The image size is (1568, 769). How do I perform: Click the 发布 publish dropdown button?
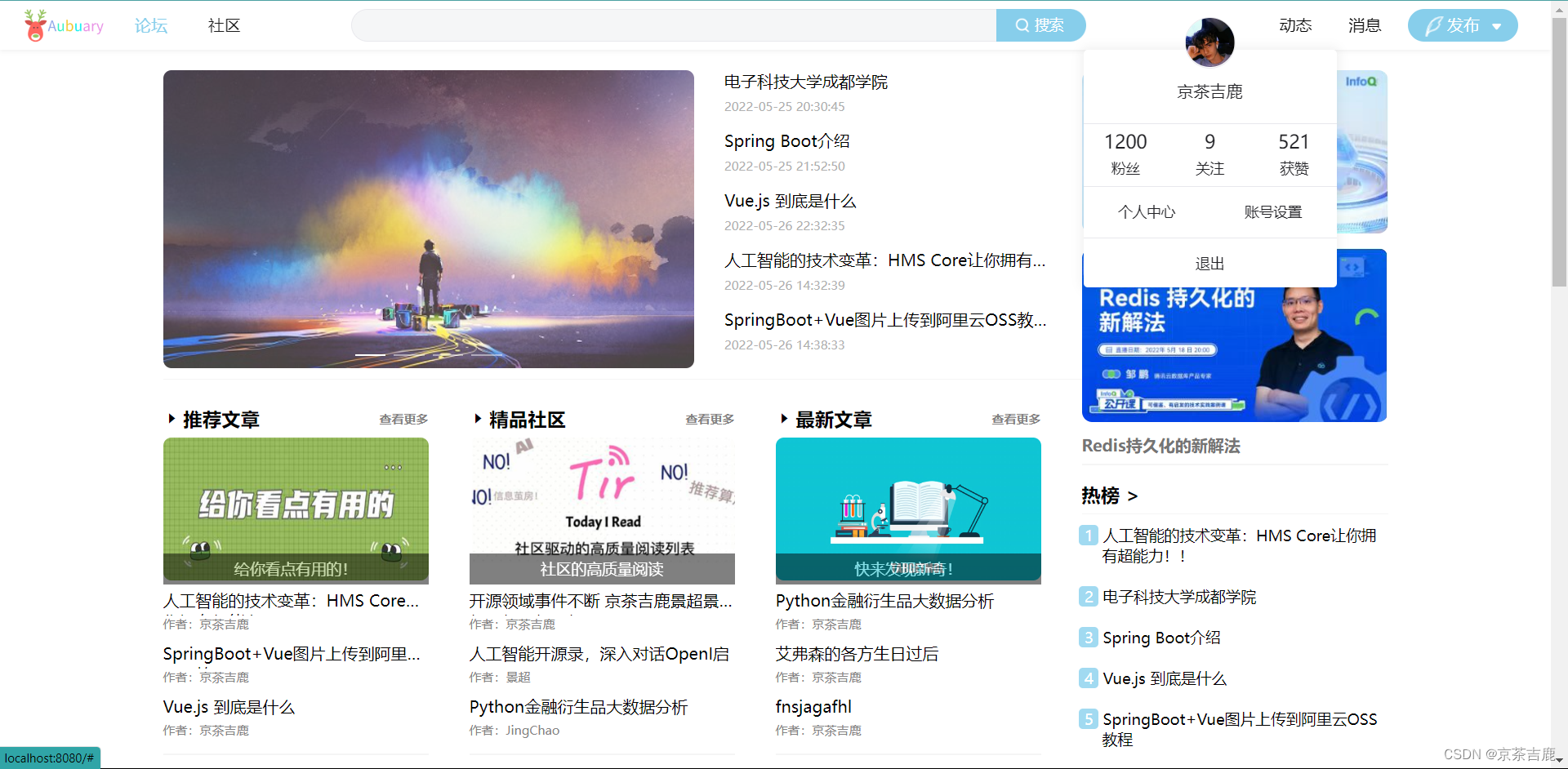coord(1463,25)
